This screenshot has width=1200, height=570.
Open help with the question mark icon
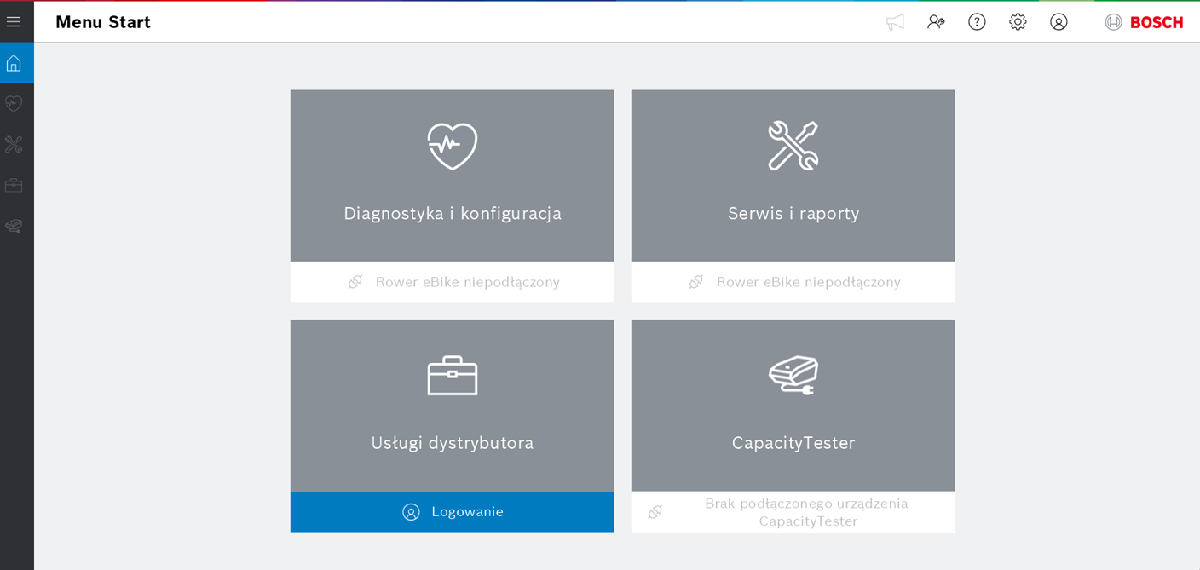click(x=977, y=22)
